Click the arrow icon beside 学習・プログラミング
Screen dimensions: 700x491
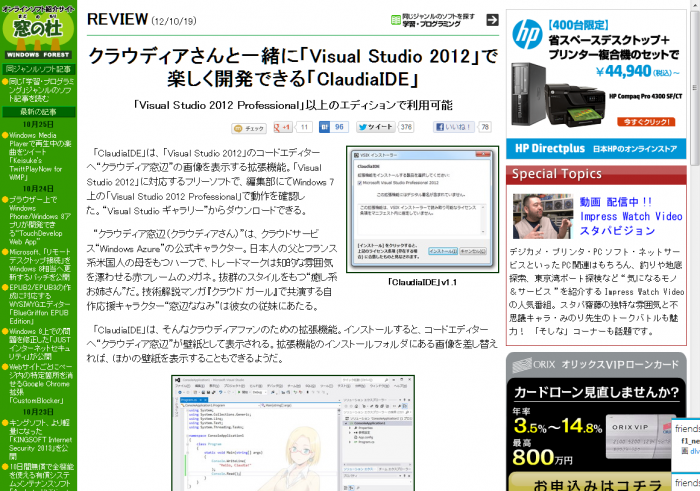492,20
